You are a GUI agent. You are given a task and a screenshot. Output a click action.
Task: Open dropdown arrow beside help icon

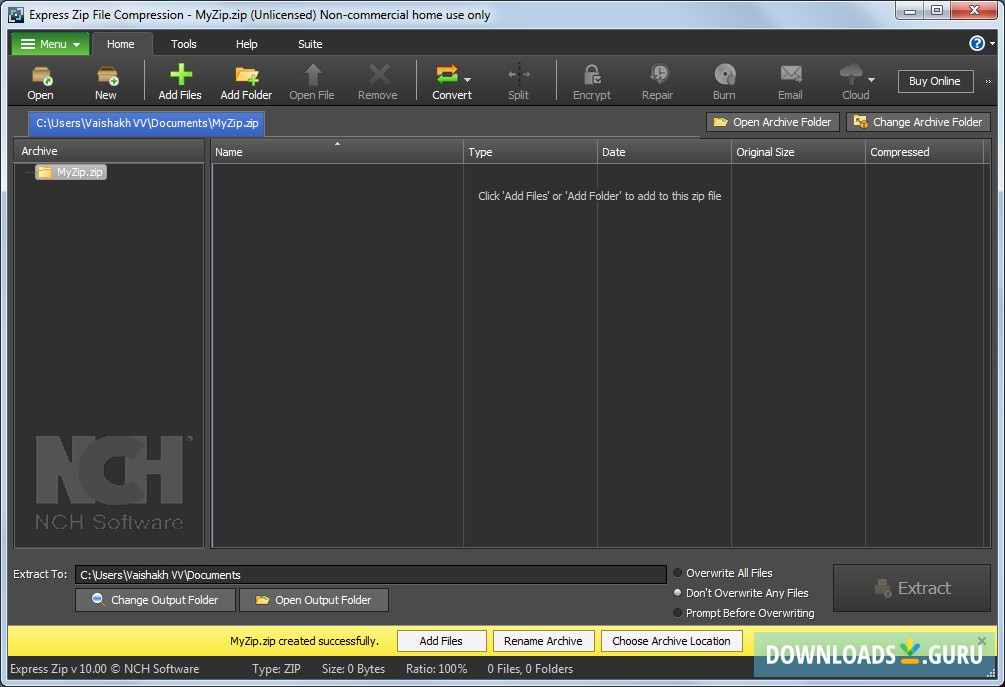992,44
